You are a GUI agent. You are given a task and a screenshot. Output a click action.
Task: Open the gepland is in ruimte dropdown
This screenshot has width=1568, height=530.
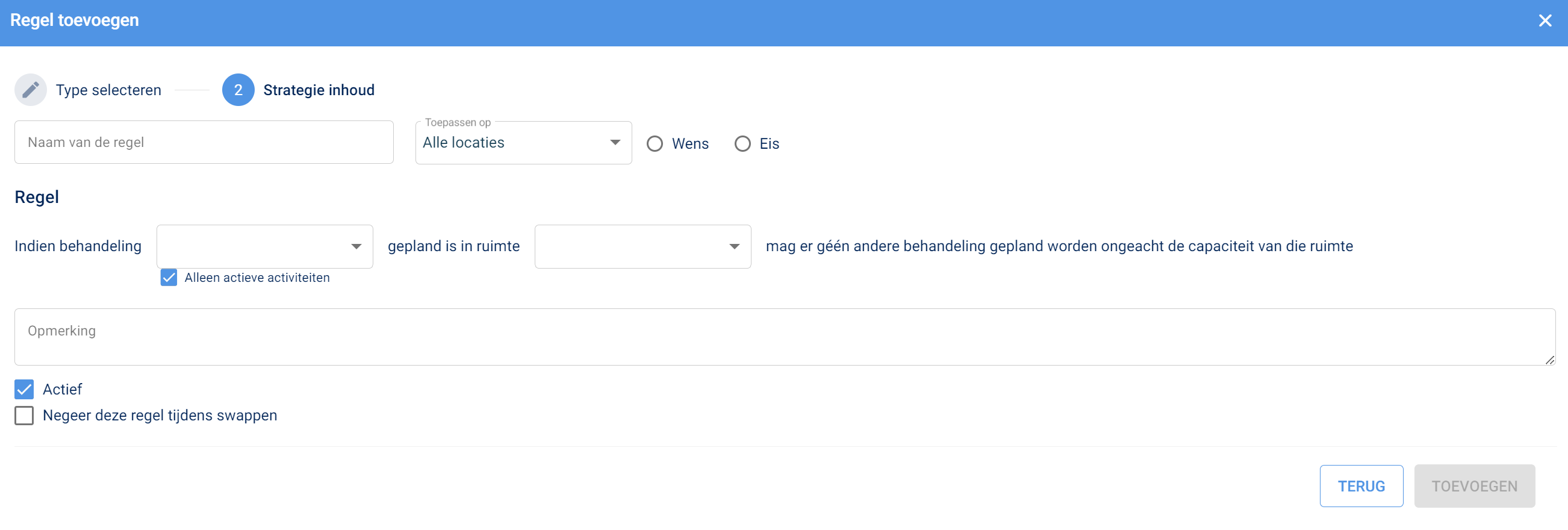coord(642,246)
